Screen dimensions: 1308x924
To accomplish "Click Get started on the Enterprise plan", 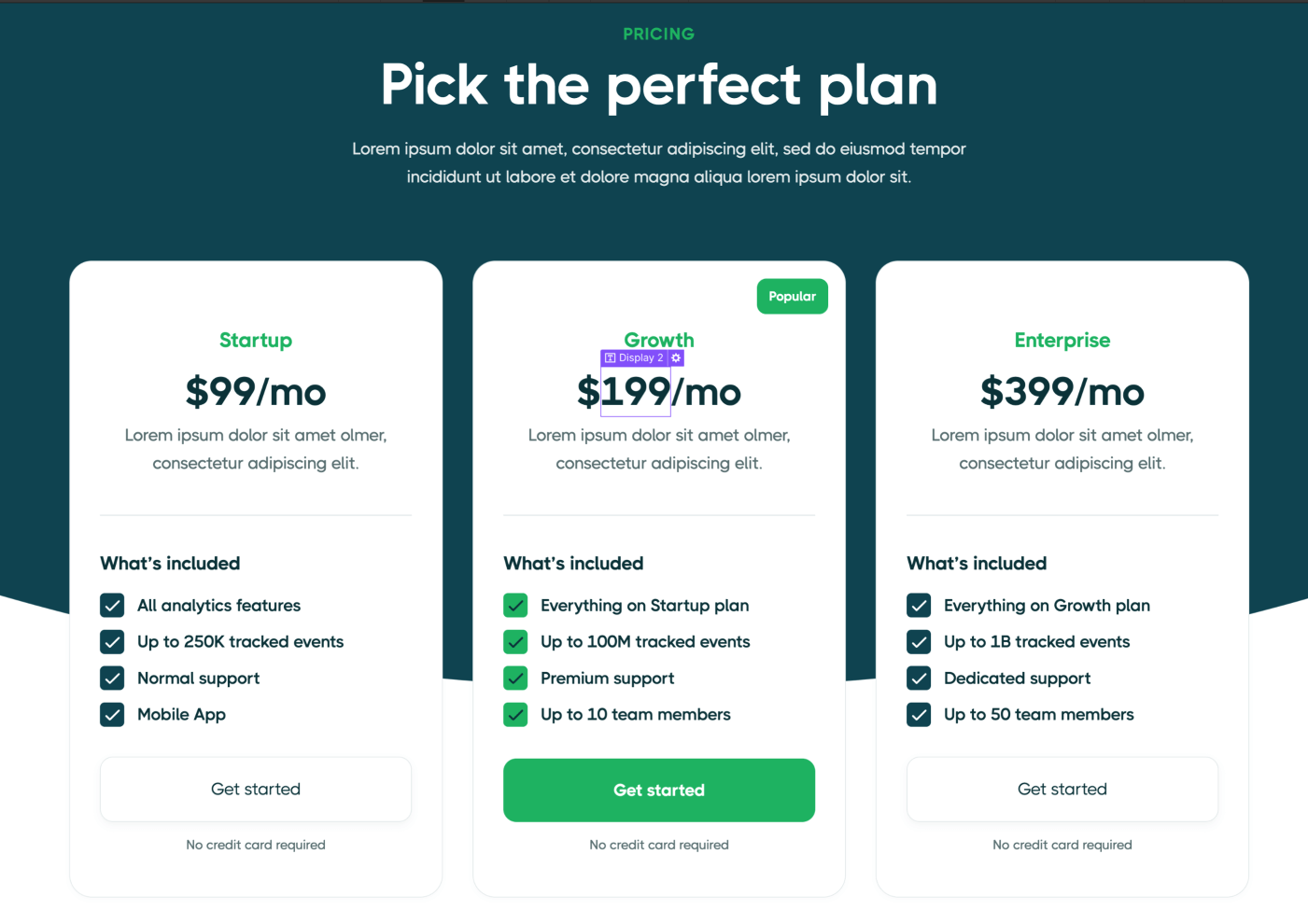I will (x=1062, y=789).
